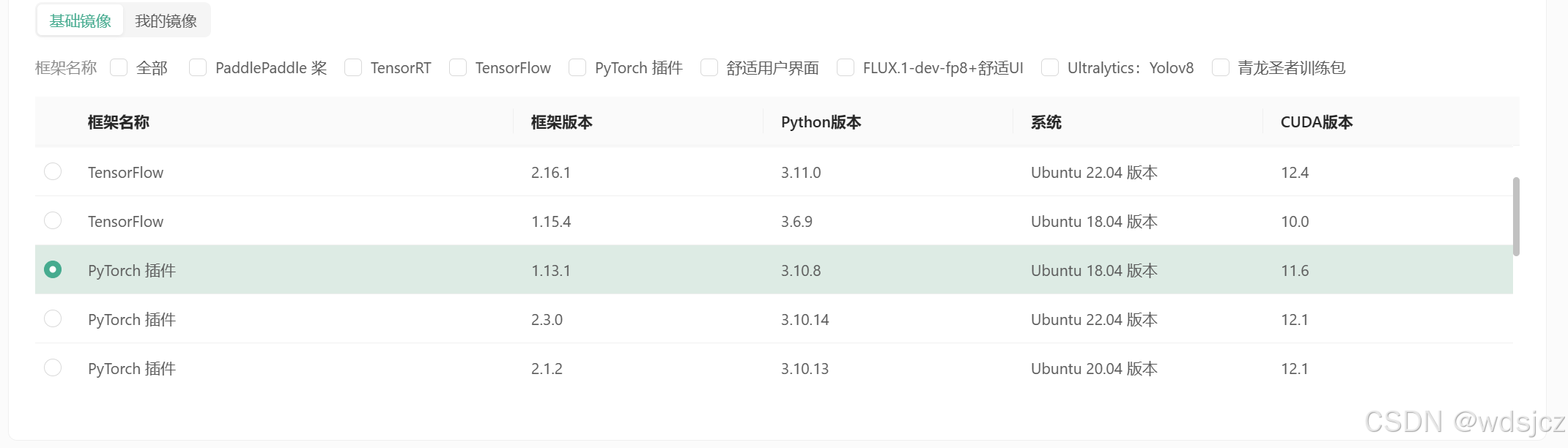Enable the PaddlePaddle 桨 filter checkbox
1568x448 pixels.
click(198, 67)
